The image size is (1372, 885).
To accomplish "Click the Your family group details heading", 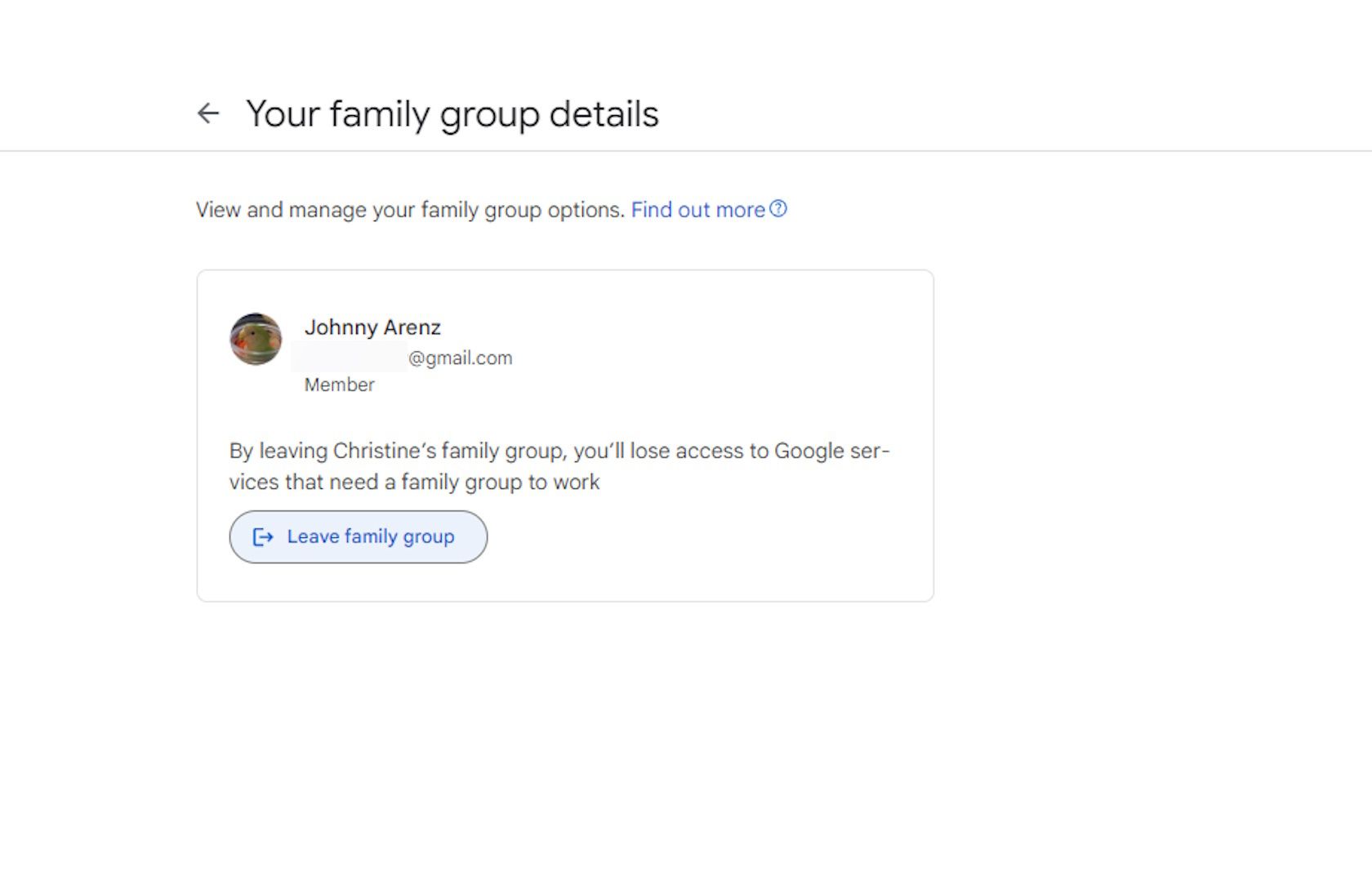I will 453,113.
